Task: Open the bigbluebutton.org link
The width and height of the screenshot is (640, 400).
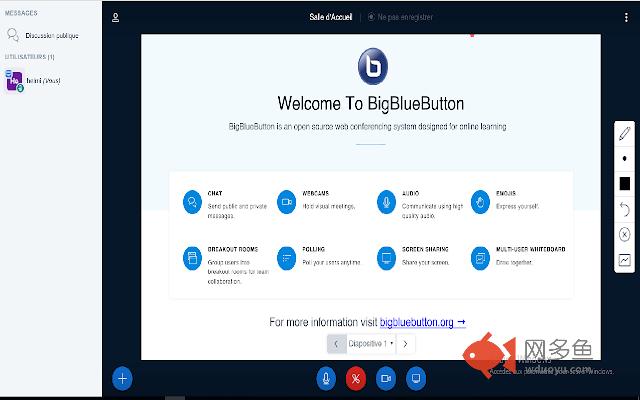Action: pos(422,322)
